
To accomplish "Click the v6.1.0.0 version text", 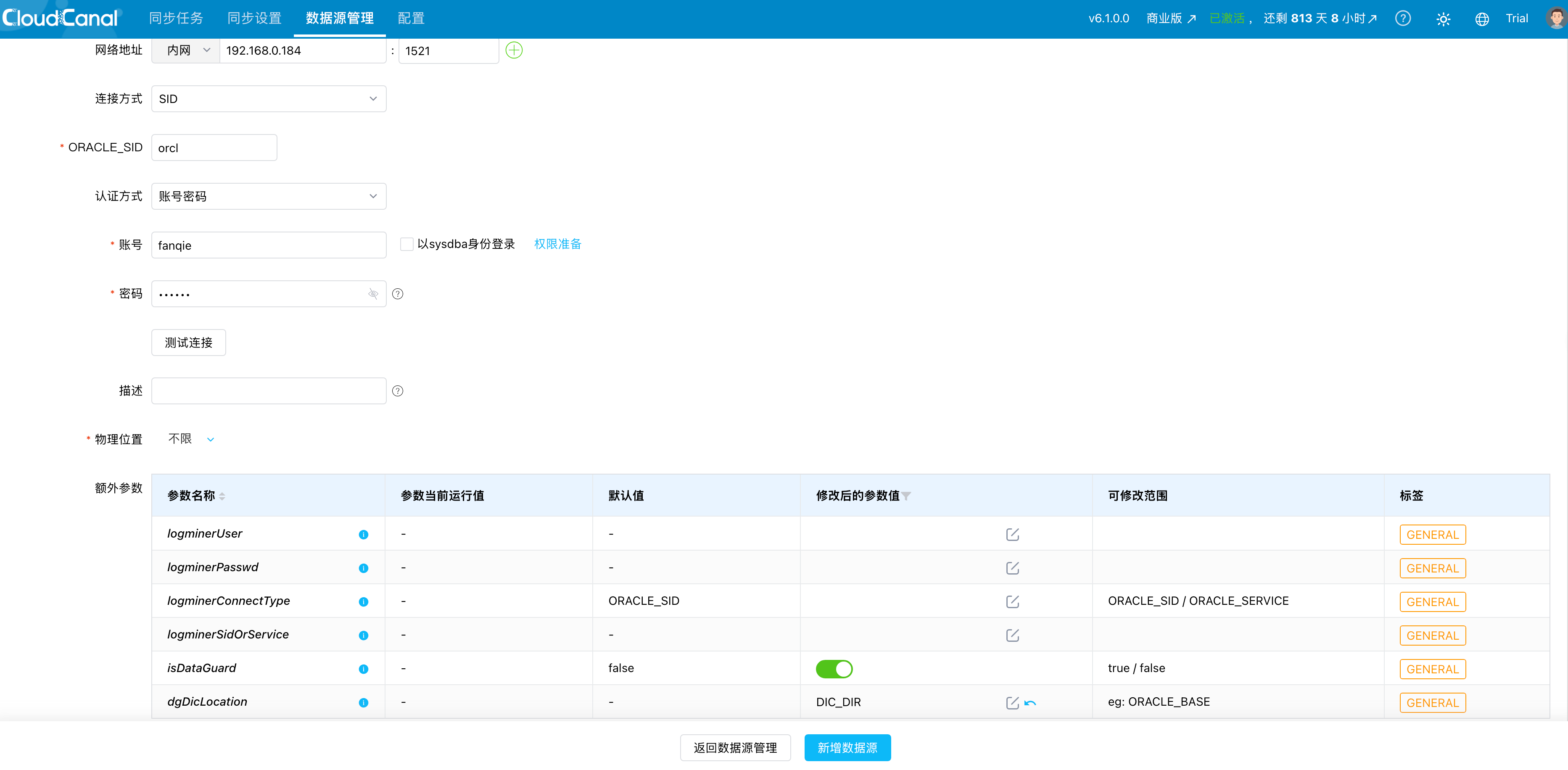I will [x=1109, y=18].
